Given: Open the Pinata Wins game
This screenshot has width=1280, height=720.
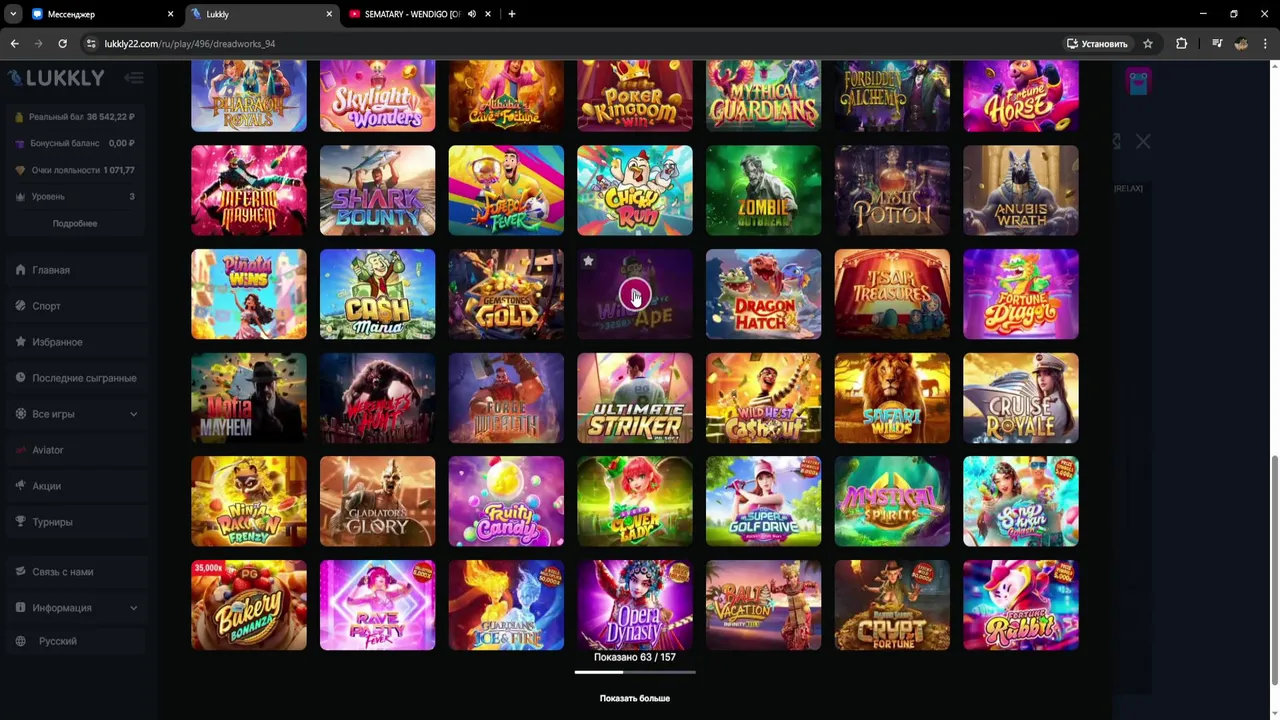Looking at the screenshot, I should (249, 294).
